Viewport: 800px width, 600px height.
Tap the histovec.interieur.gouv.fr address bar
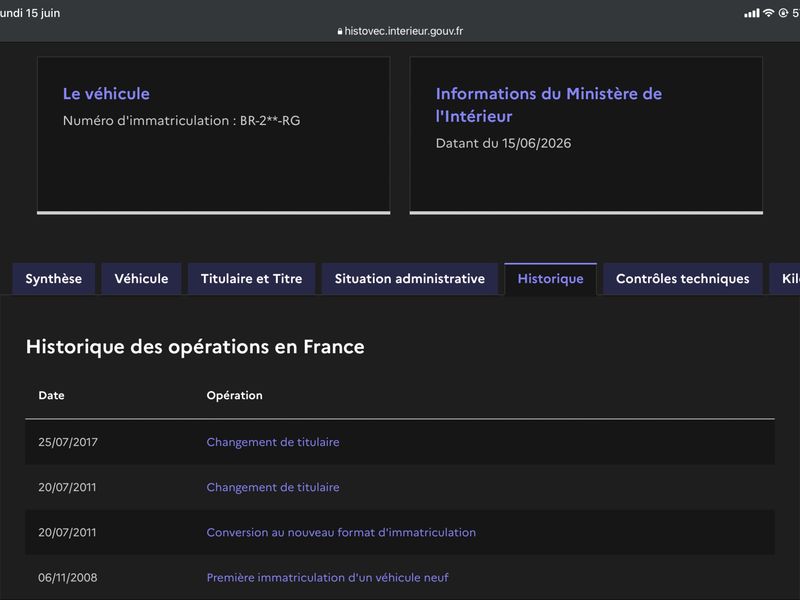click(x=400, y=31)
